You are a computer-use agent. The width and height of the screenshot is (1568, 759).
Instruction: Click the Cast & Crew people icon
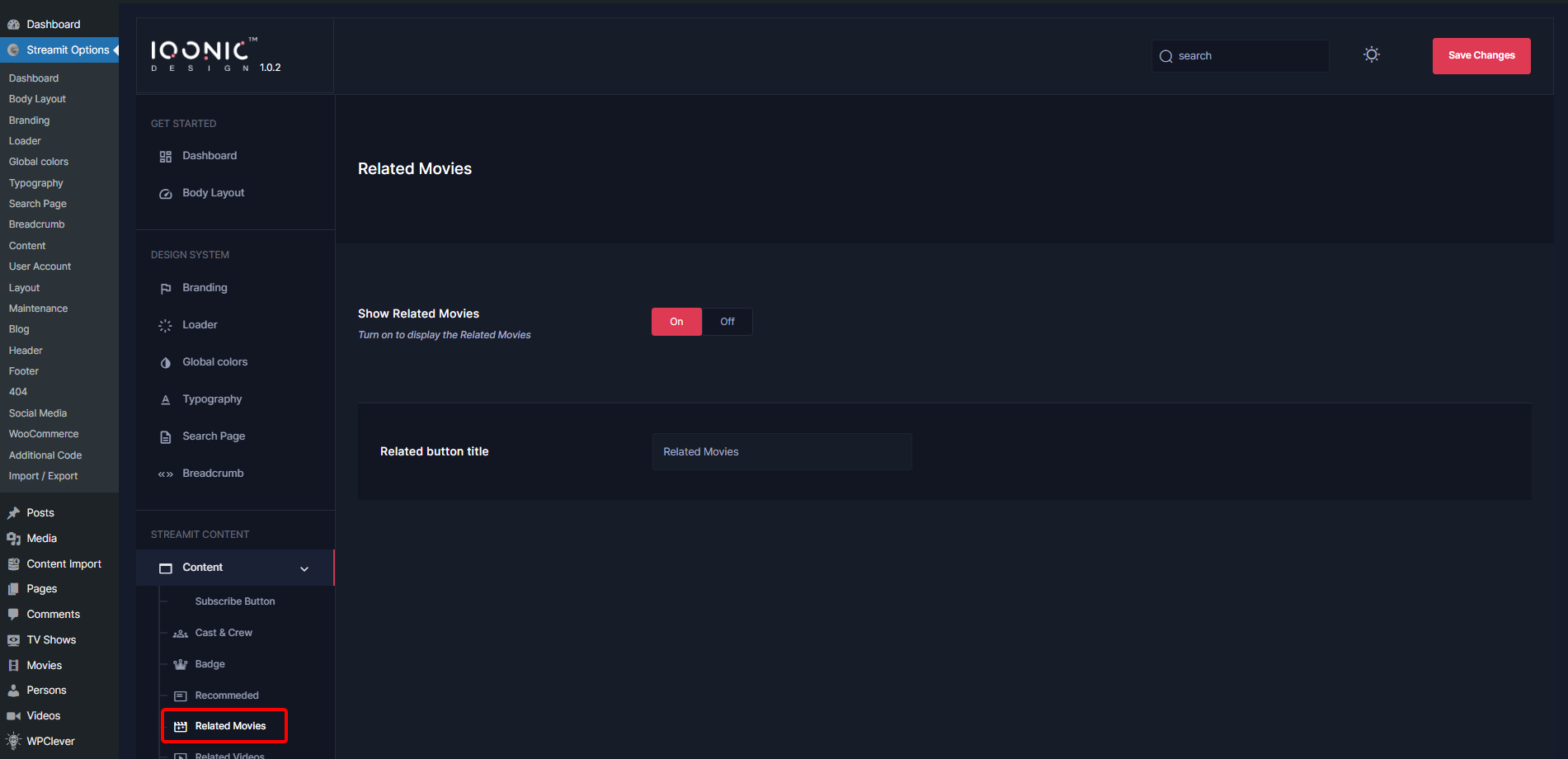coord(181,634)
